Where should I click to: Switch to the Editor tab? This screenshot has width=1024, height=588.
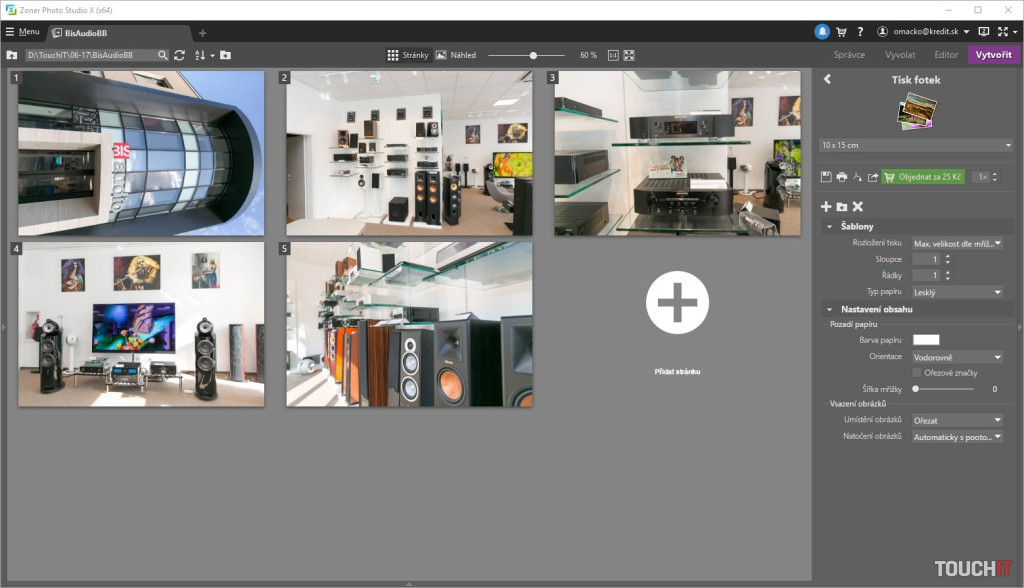click(x=945, y=55)
